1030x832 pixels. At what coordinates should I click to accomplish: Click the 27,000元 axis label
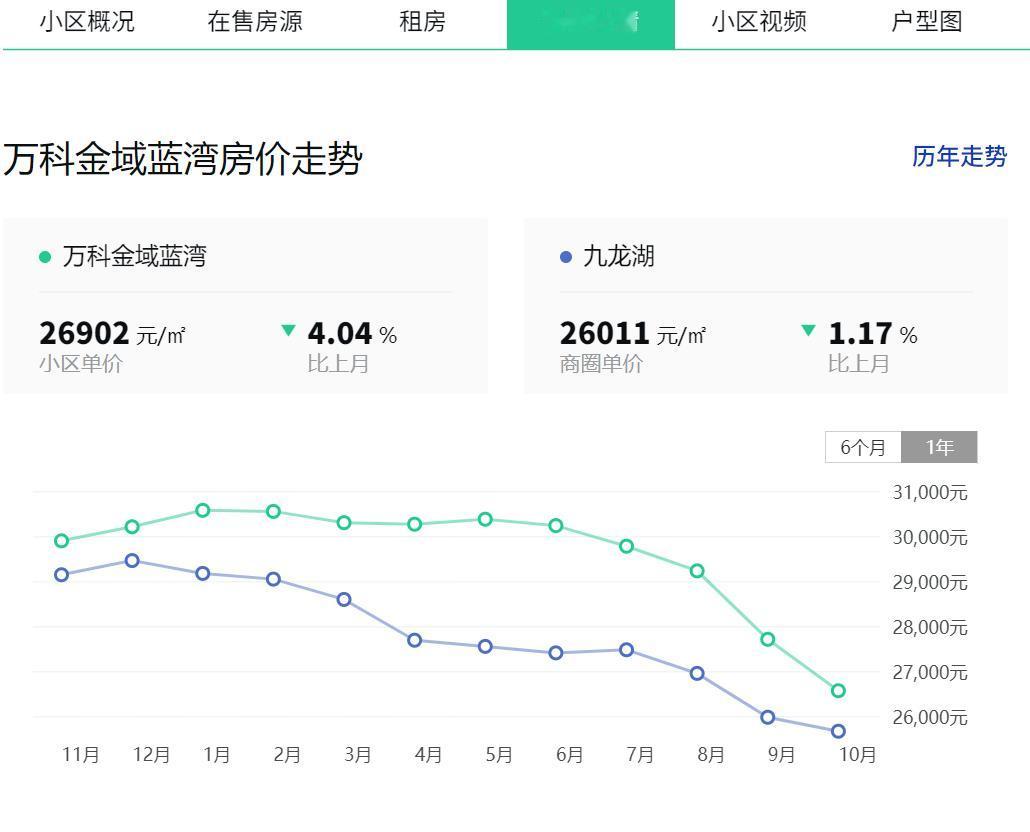(929, 672)
